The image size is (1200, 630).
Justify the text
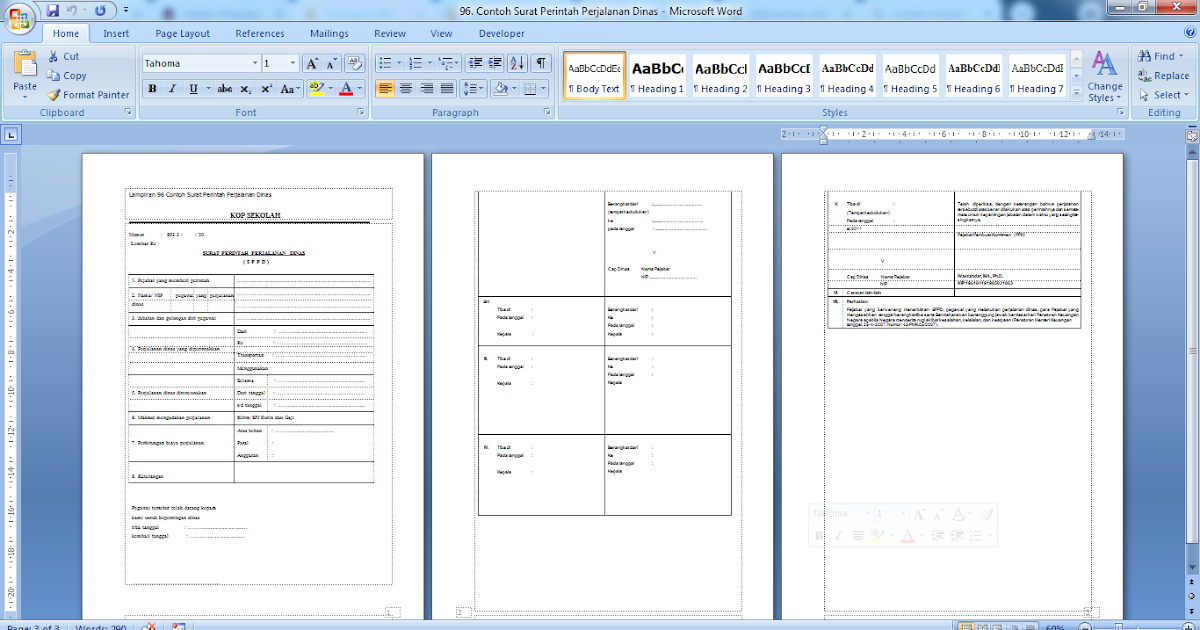[x=448, y=88]
